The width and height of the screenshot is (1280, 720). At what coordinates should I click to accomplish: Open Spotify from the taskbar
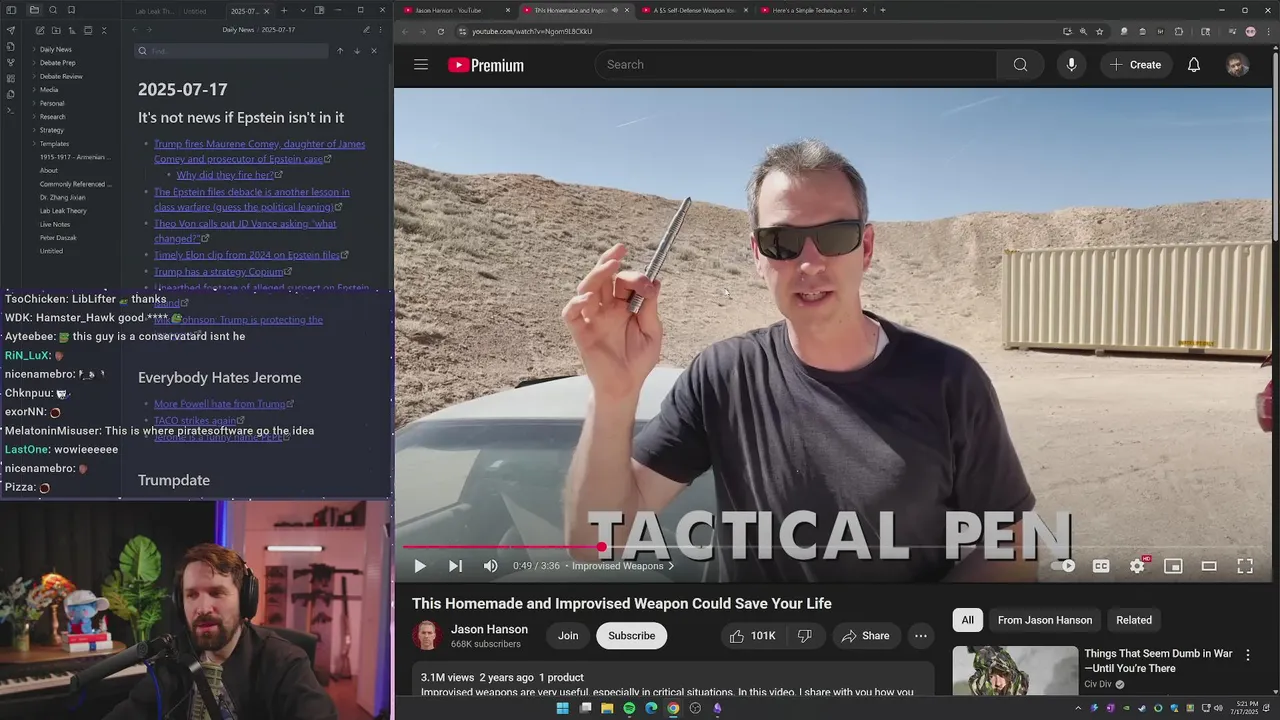point(629,708)
